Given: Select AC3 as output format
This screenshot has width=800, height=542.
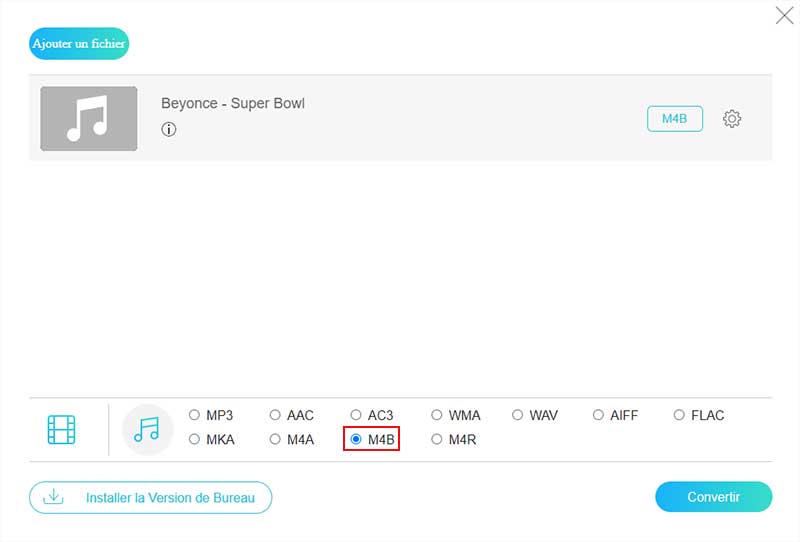Looking at the screenshot, I should (x=357, y=415).
